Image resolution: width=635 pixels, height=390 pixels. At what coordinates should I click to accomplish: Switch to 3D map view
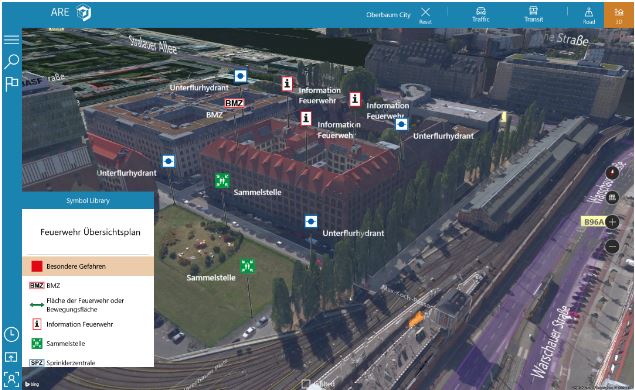(618, 15)
